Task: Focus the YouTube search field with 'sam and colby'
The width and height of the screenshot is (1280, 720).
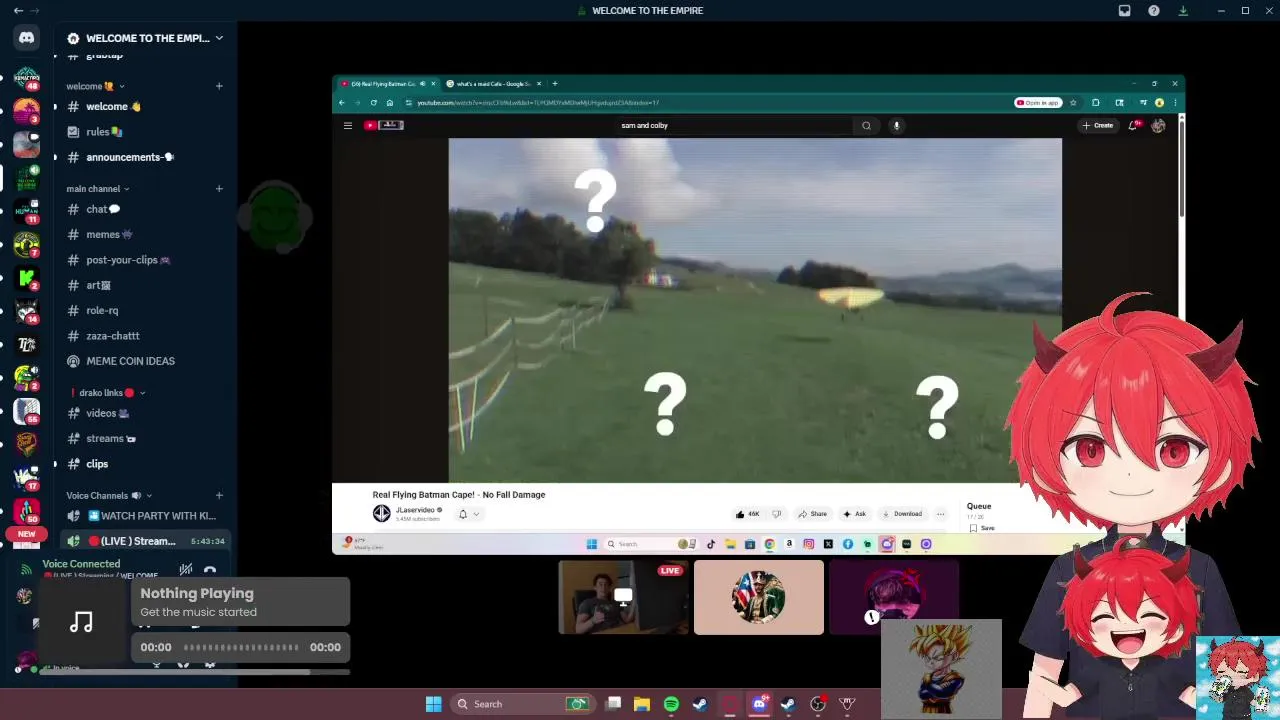Action: [x=735, y=125]
